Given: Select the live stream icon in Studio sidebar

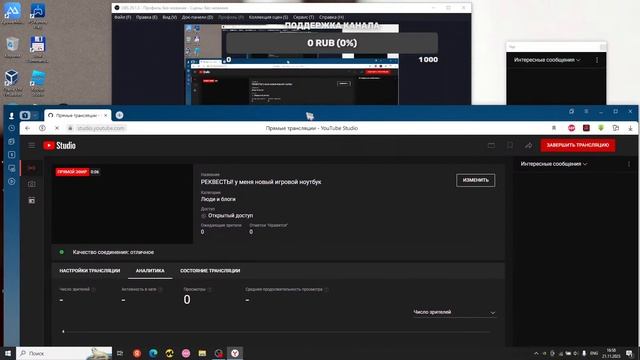Looking at the screenshot, I should tap(31, 168).
